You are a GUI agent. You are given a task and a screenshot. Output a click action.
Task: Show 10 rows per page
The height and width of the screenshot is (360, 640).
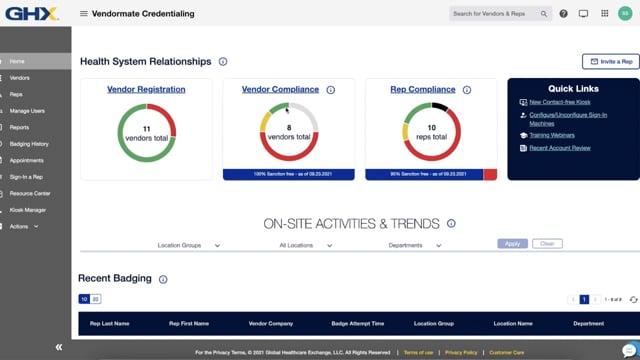tap(84, 299)
